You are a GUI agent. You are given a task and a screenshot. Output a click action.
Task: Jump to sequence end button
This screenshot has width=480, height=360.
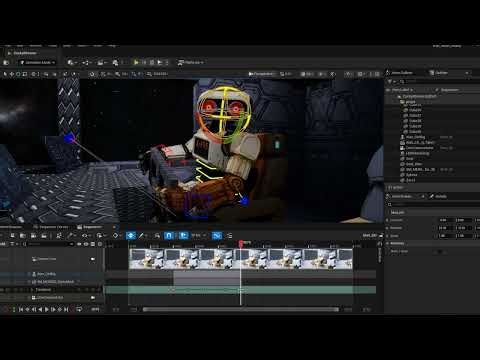tap(66, 309)
